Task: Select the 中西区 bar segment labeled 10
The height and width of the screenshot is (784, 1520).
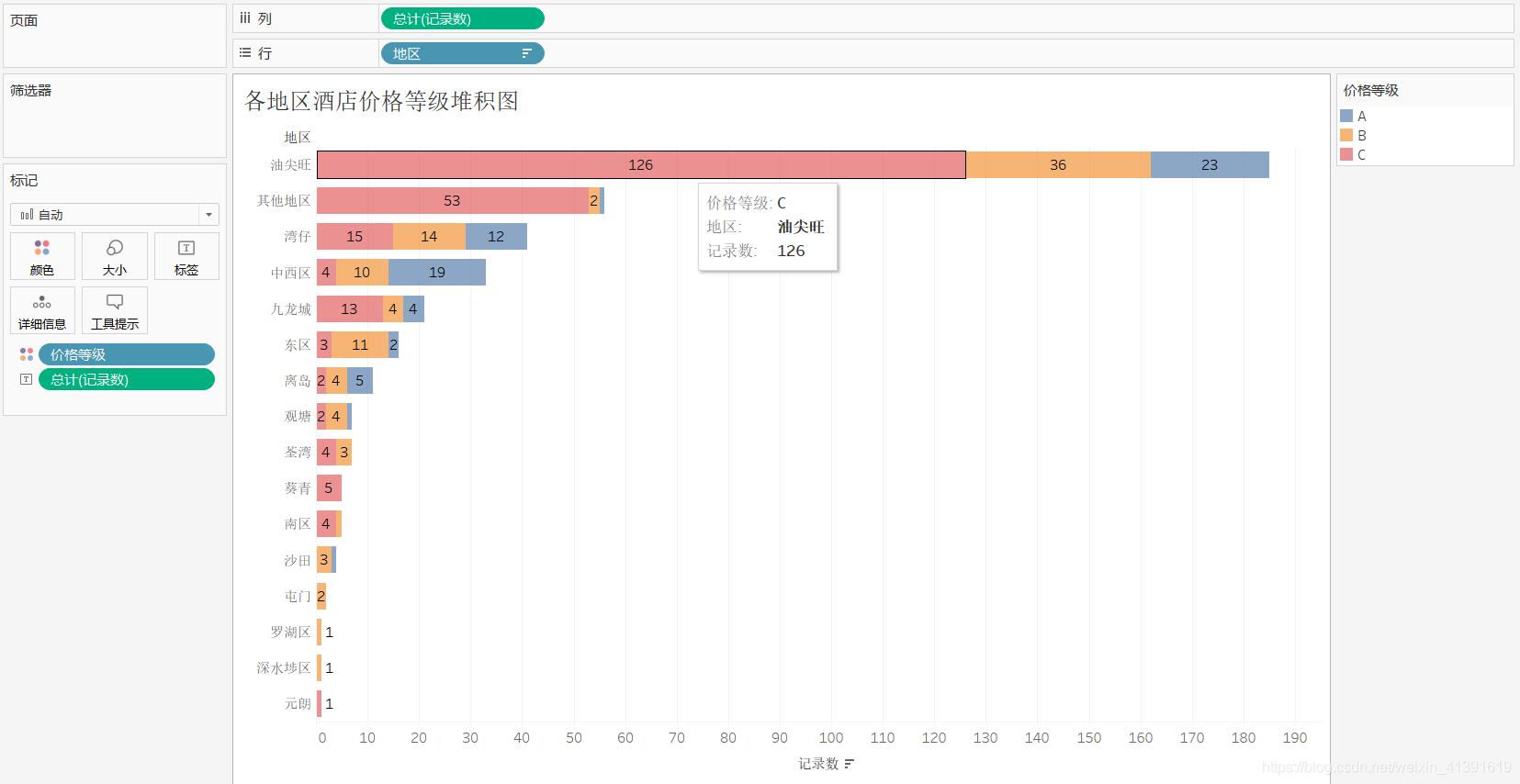Action: click(362, 273)
